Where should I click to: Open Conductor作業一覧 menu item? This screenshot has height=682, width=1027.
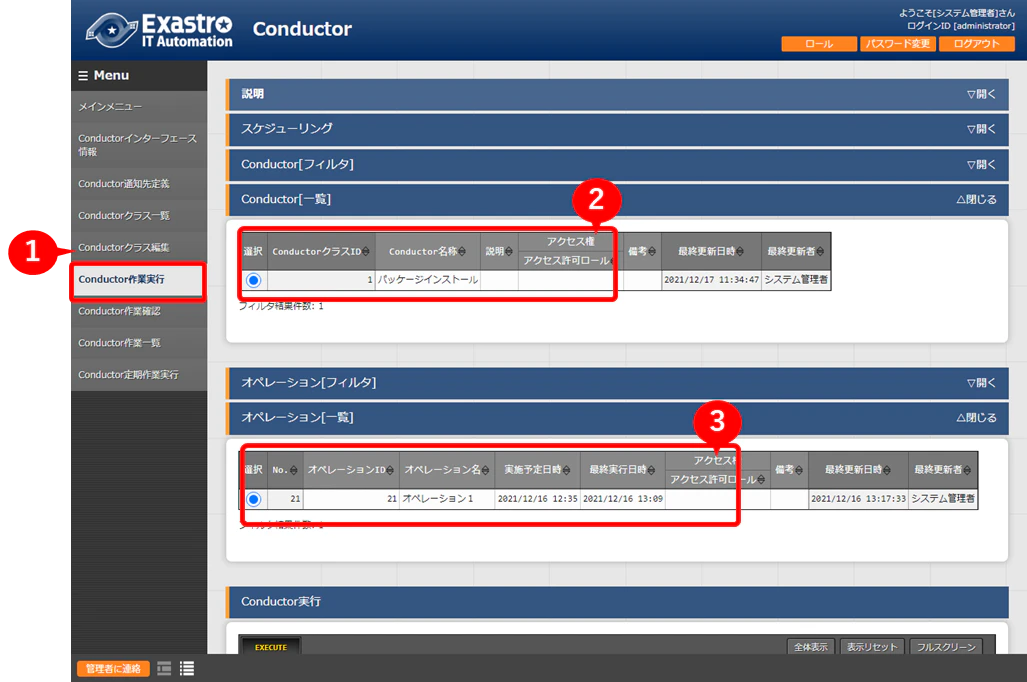[x=139, y=343]
